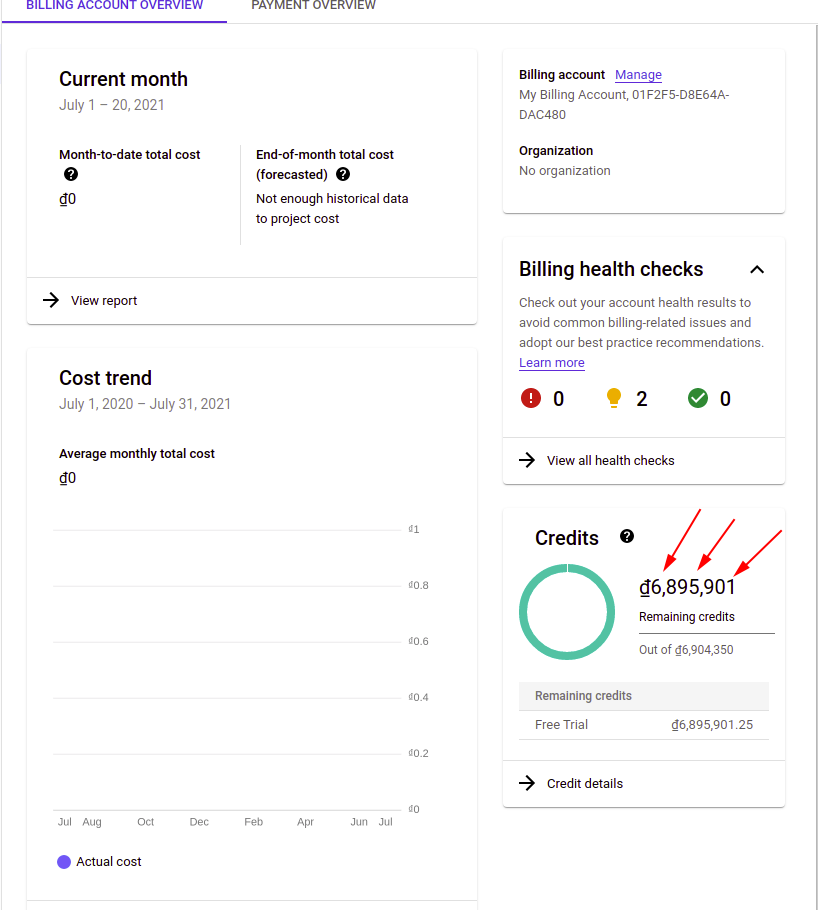Screen dimensions: 818x910
Task: Click arrow icon beside View all health checks
Action: [x=527, y=460]
